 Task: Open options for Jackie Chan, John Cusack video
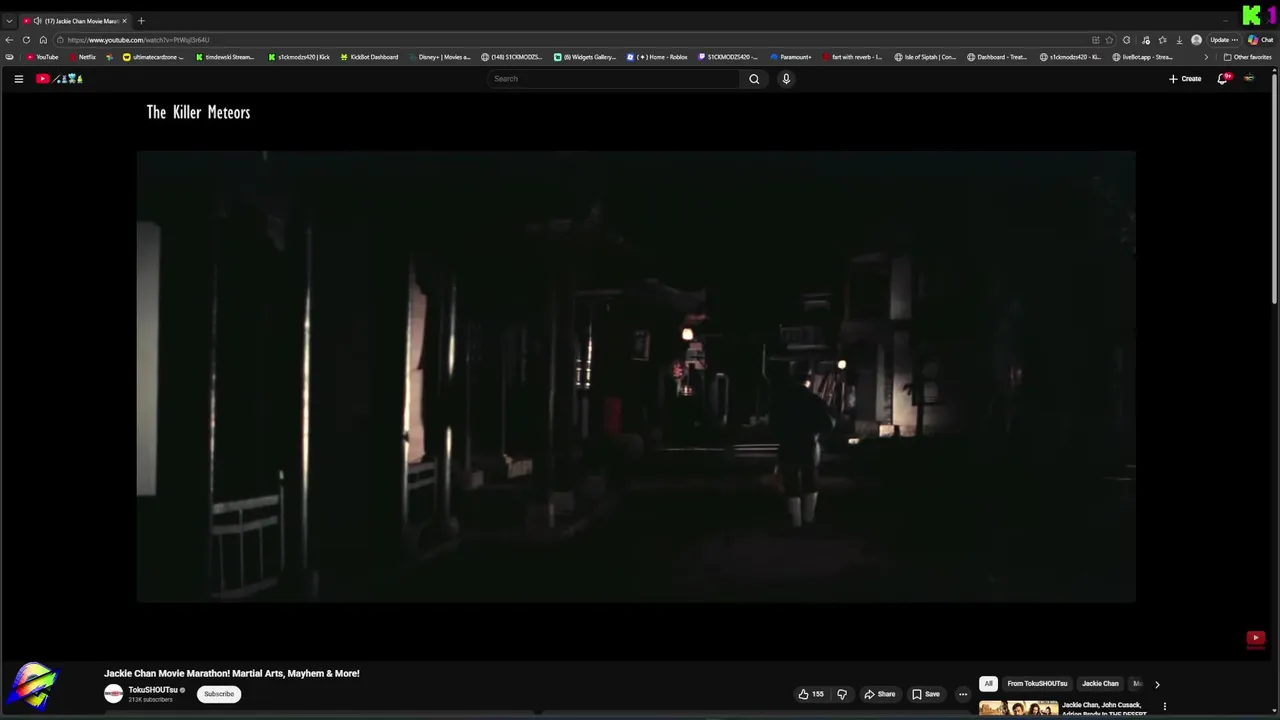tap(1164, 707)
